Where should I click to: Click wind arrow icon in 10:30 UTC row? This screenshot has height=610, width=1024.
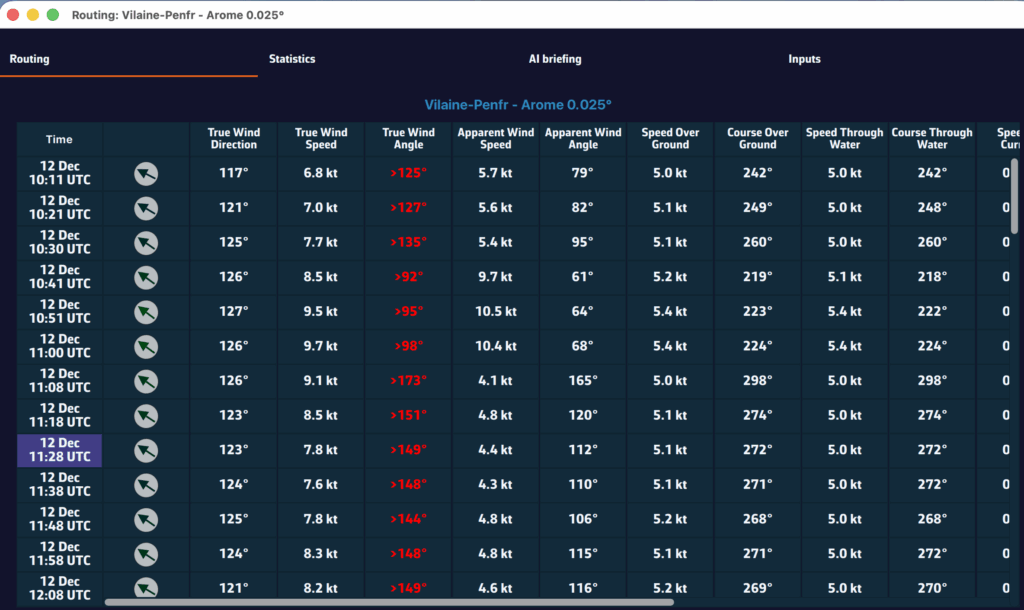[146, 243]
